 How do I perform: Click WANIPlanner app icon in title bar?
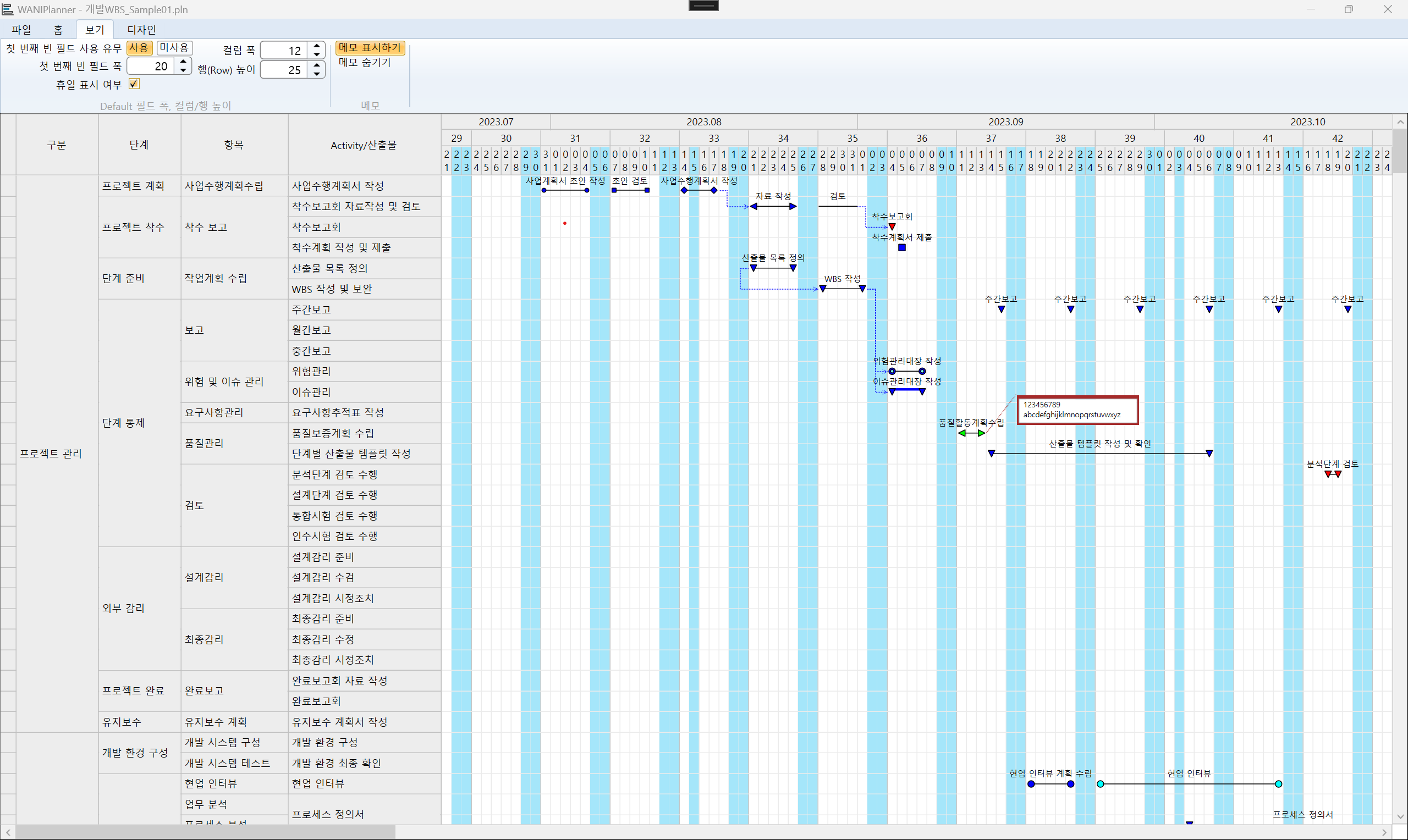click(7, 9)
